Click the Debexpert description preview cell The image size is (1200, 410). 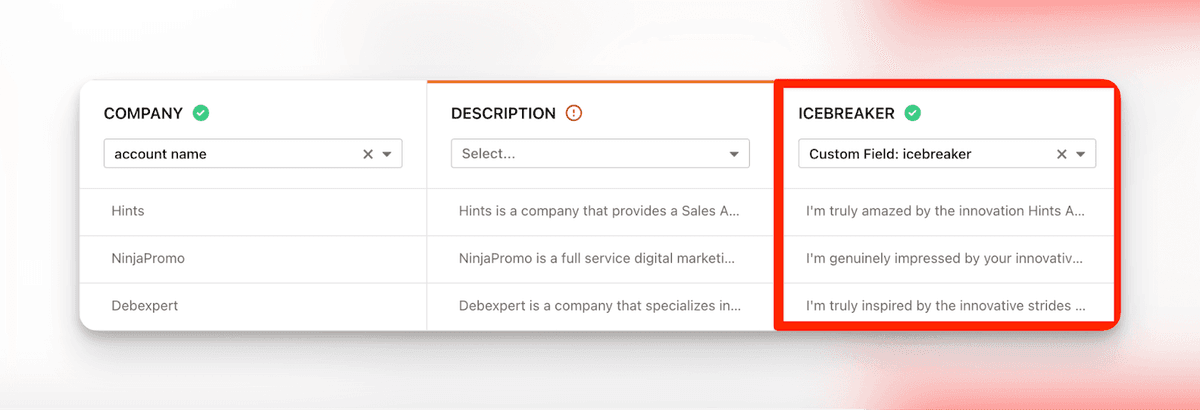coord(598,305)
